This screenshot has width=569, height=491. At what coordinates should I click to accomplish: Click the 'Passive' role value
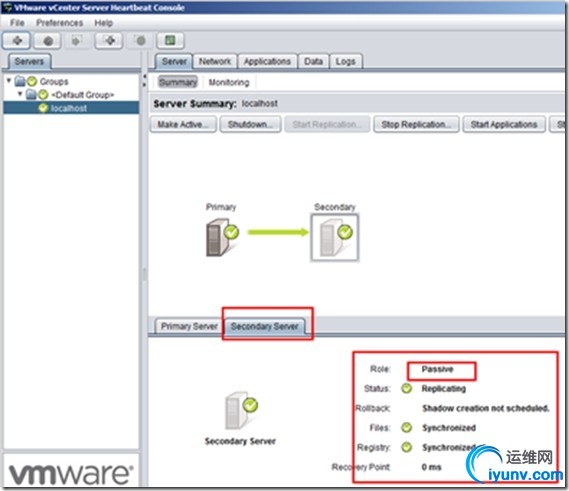(437, 369)
